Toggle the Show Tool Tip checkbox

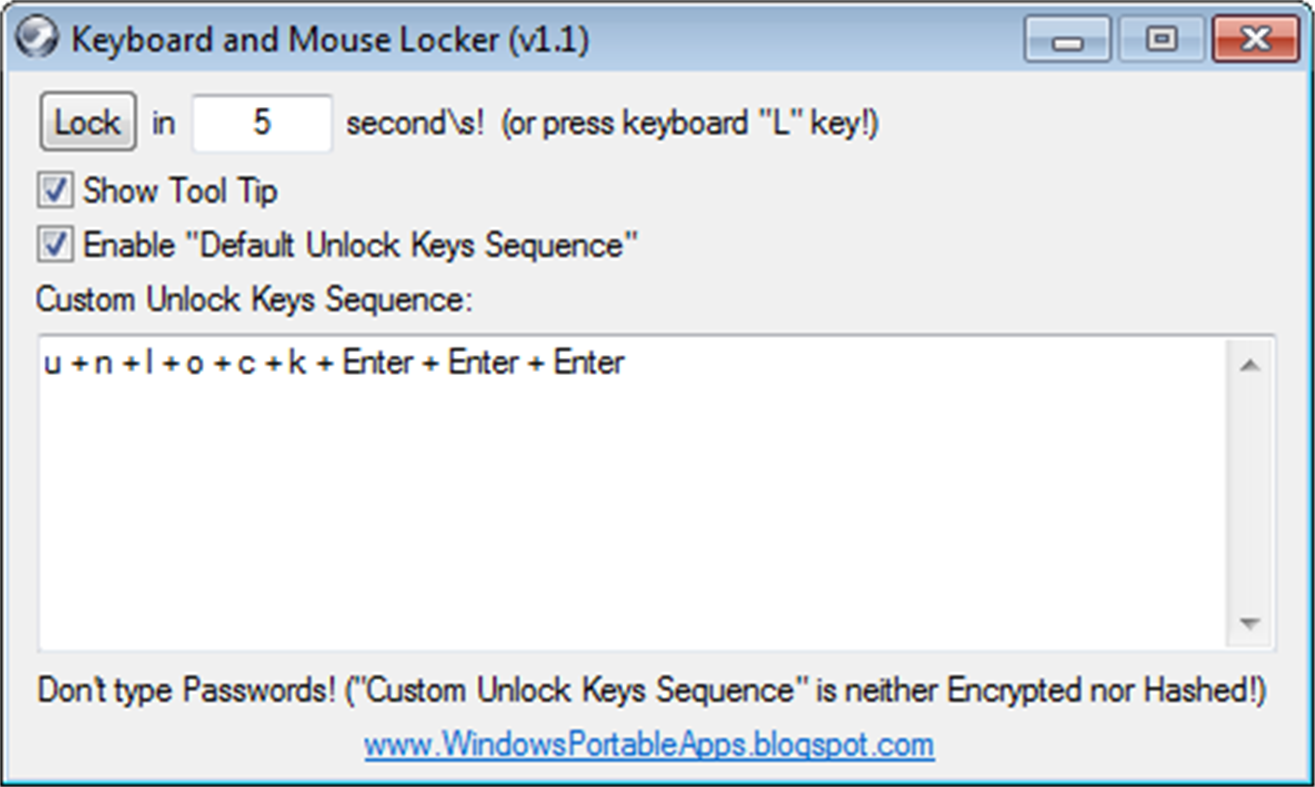tap(54, 190)
